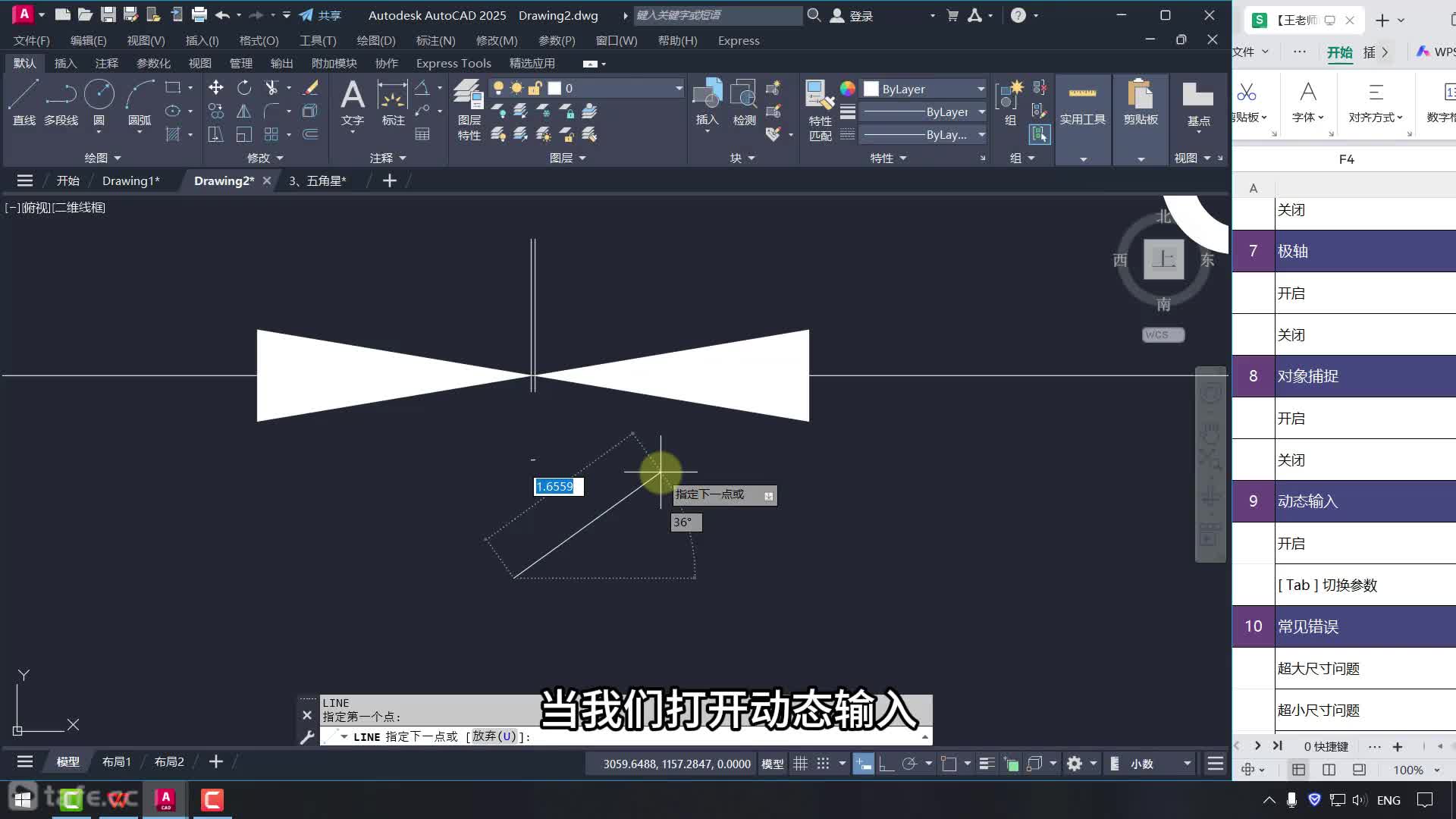Expand the 修改 panel

(265, 158)
